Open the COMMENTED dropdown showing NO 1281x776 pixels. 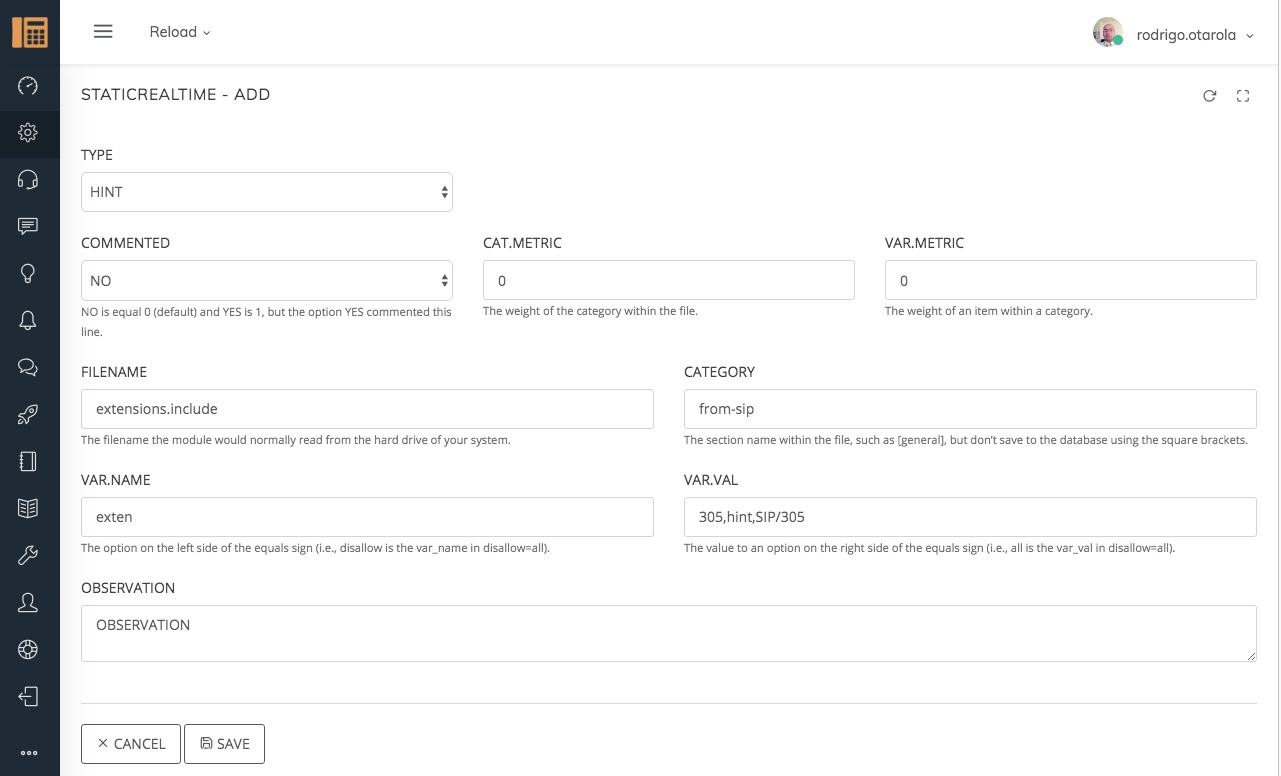tap(266, 281)
